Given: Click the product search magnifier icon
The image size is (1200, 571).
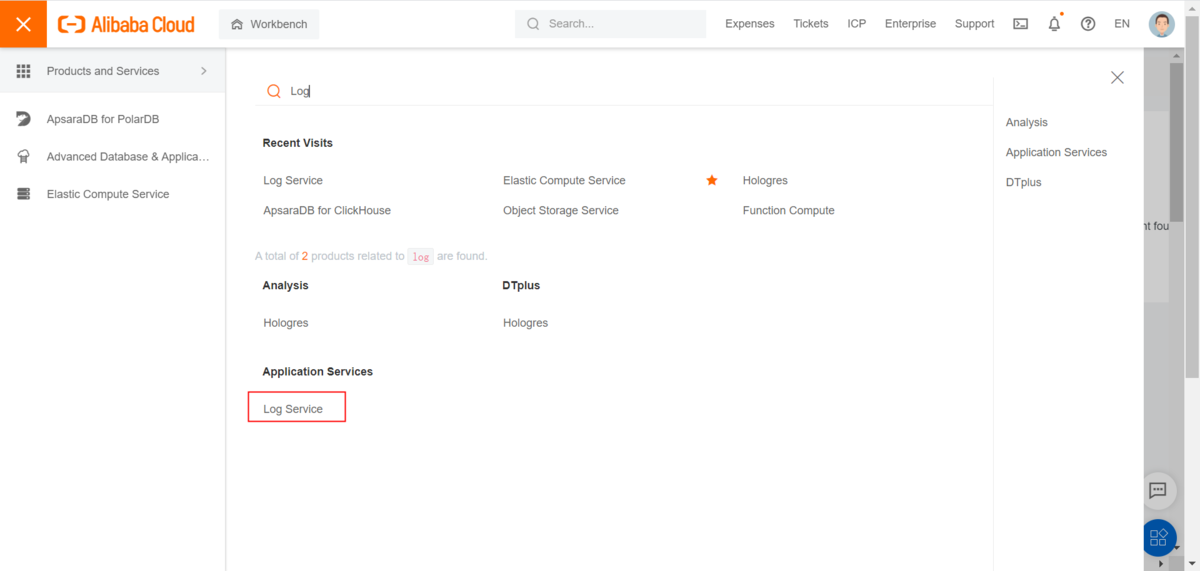Looking at the screenshot, I should click(x=274, y=91).
